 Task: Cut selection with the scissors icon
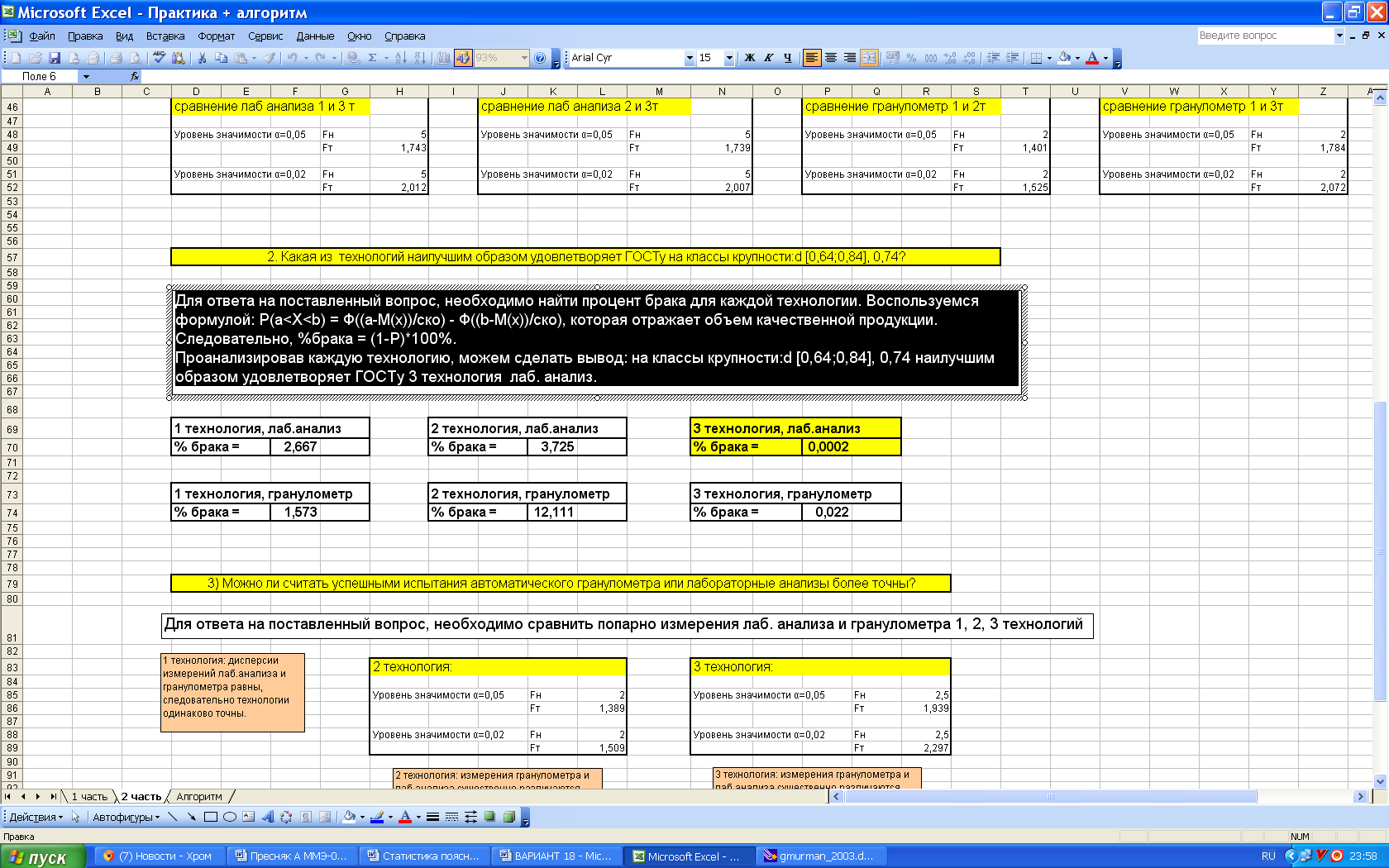202,58
